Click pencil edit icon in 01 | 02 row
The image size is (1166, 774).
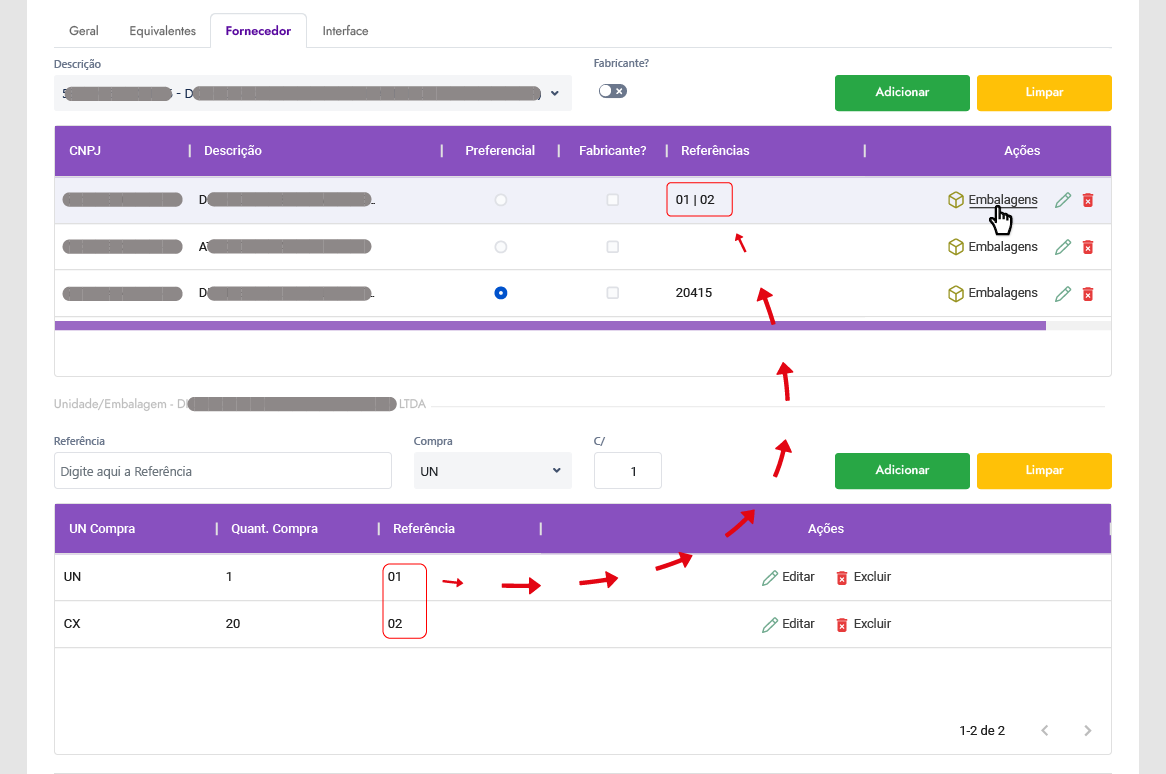(1063, 200)
